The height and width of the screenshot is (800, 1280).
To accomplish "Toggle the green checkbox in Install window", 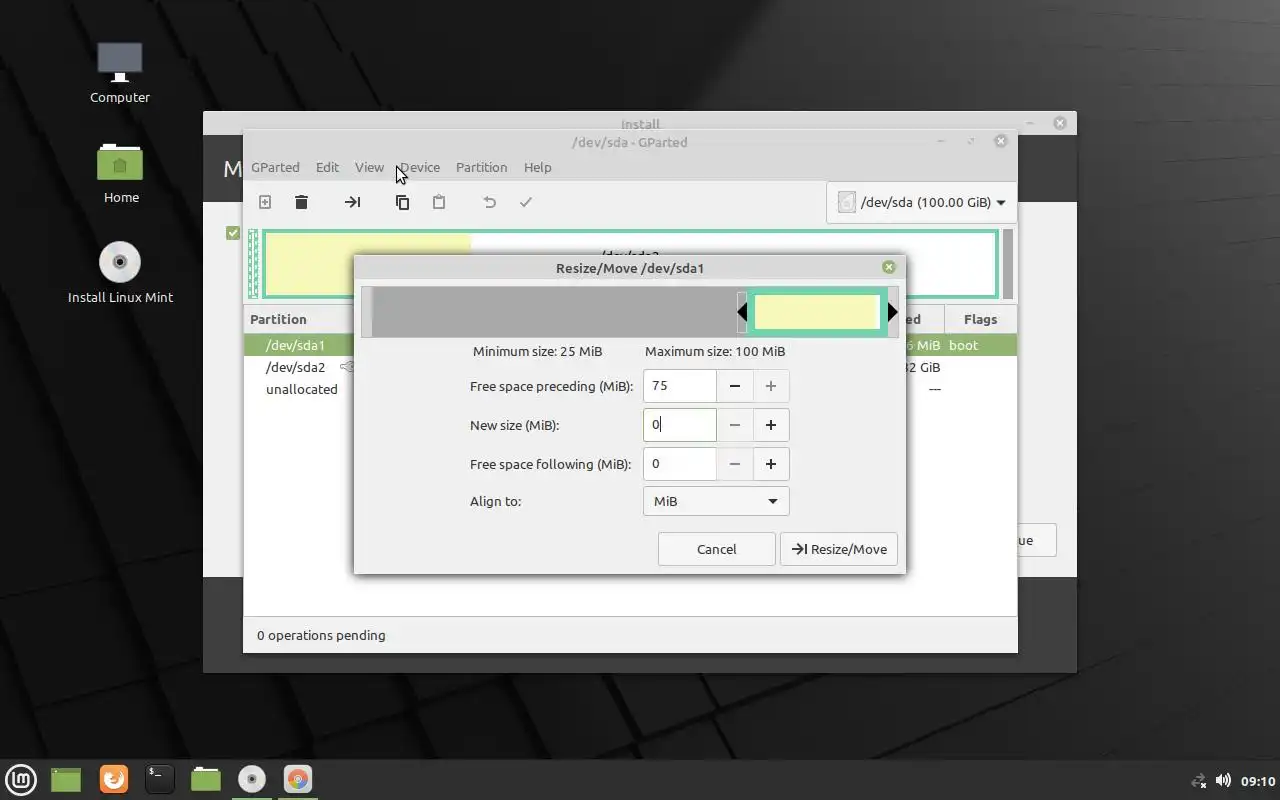I will point(233,233).
